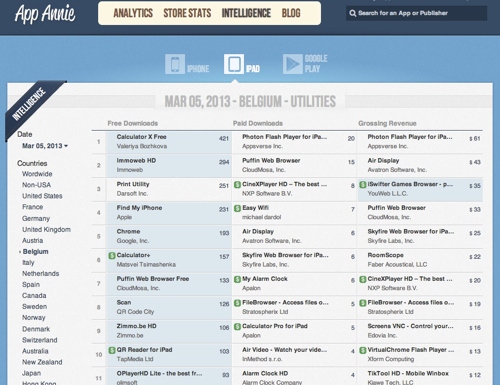Open the Blog menu item

coord(291,13)
